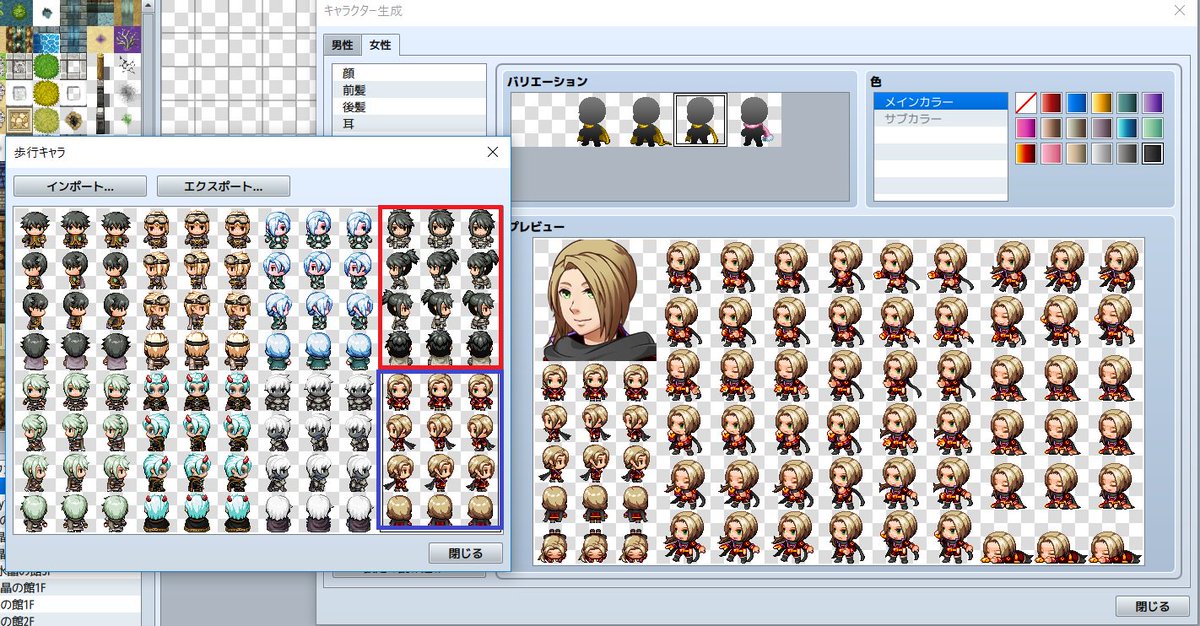Select the black ponytail walking character
Viewport: 1200px width, 626px height.
pos(440,289)
